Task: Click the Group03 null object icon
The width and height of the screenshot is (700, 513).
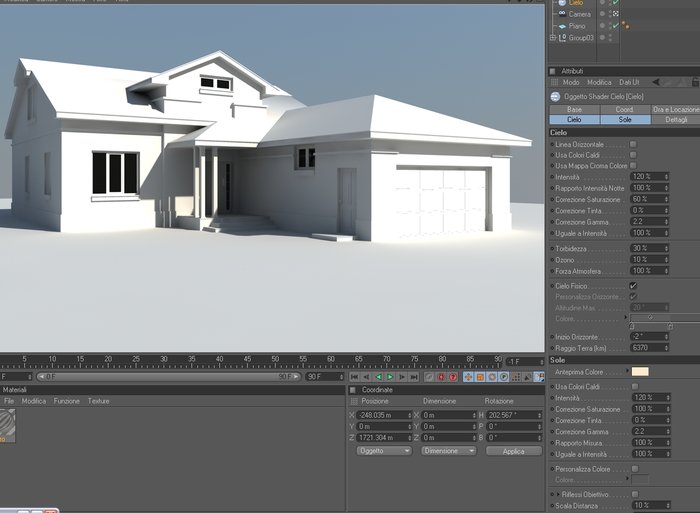Action: (x=562, y=38)
